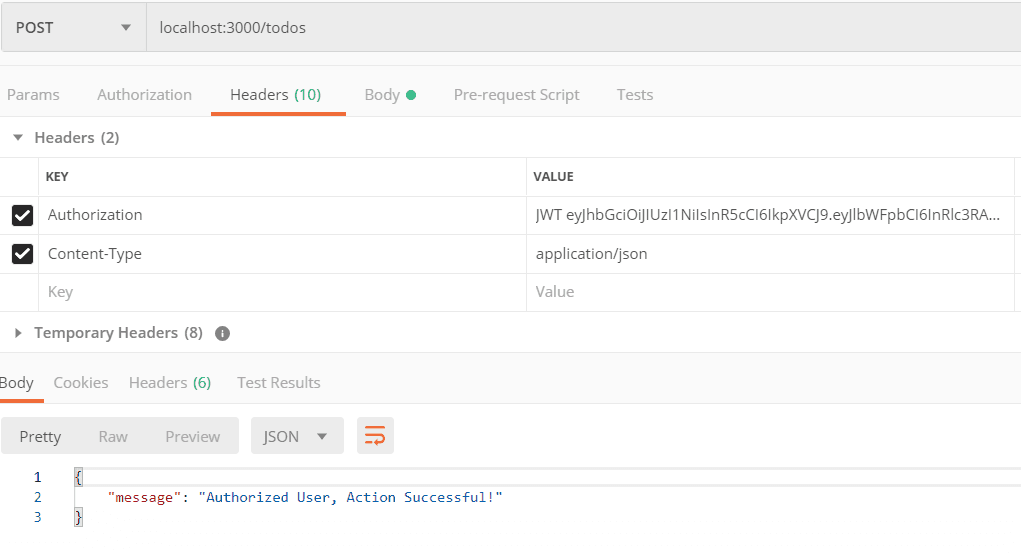Open the response Cookies tab
Screen dimensions: 1021x553
pos(81,382)
